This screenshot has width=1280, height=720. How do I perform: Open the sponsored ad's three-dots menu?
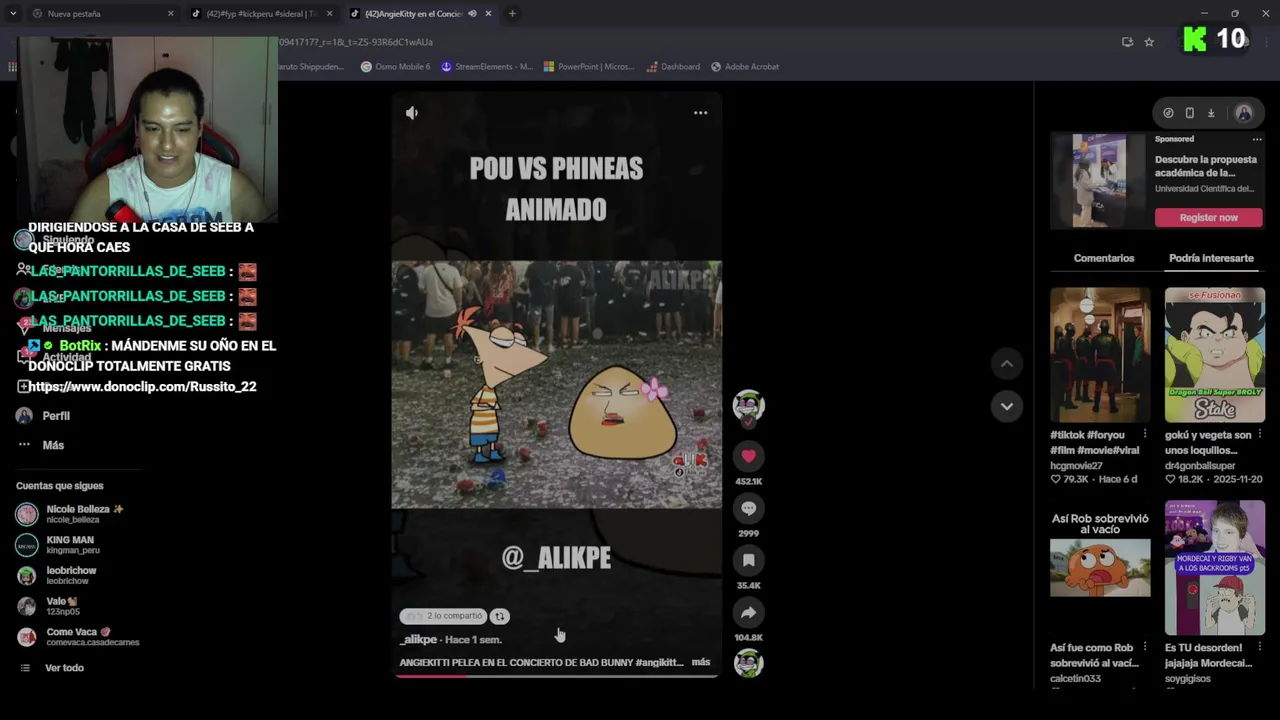1257,139
